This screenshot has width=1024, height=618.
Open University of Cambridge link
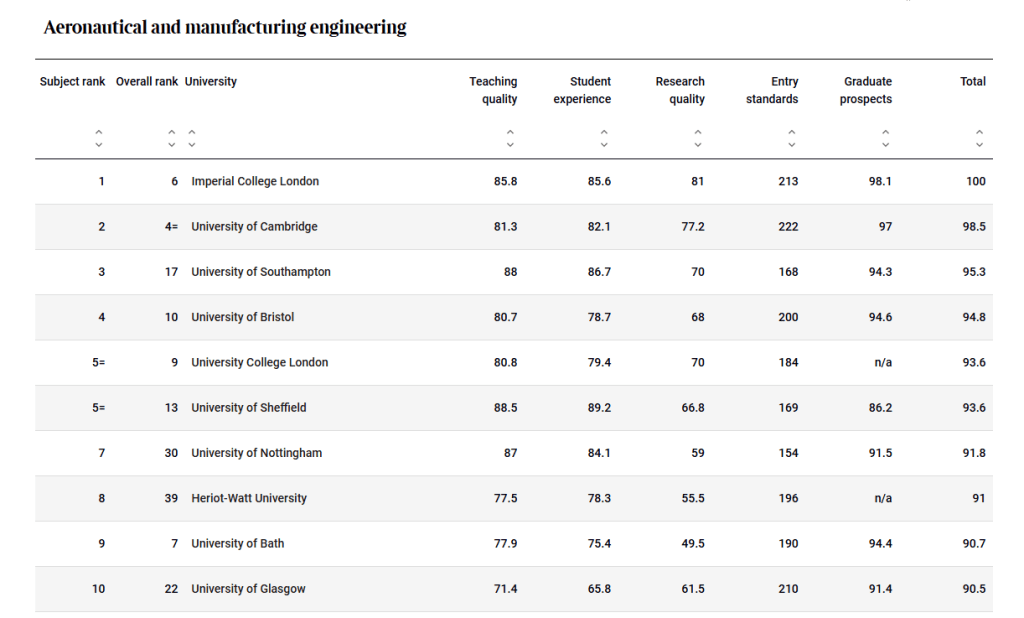254,227
